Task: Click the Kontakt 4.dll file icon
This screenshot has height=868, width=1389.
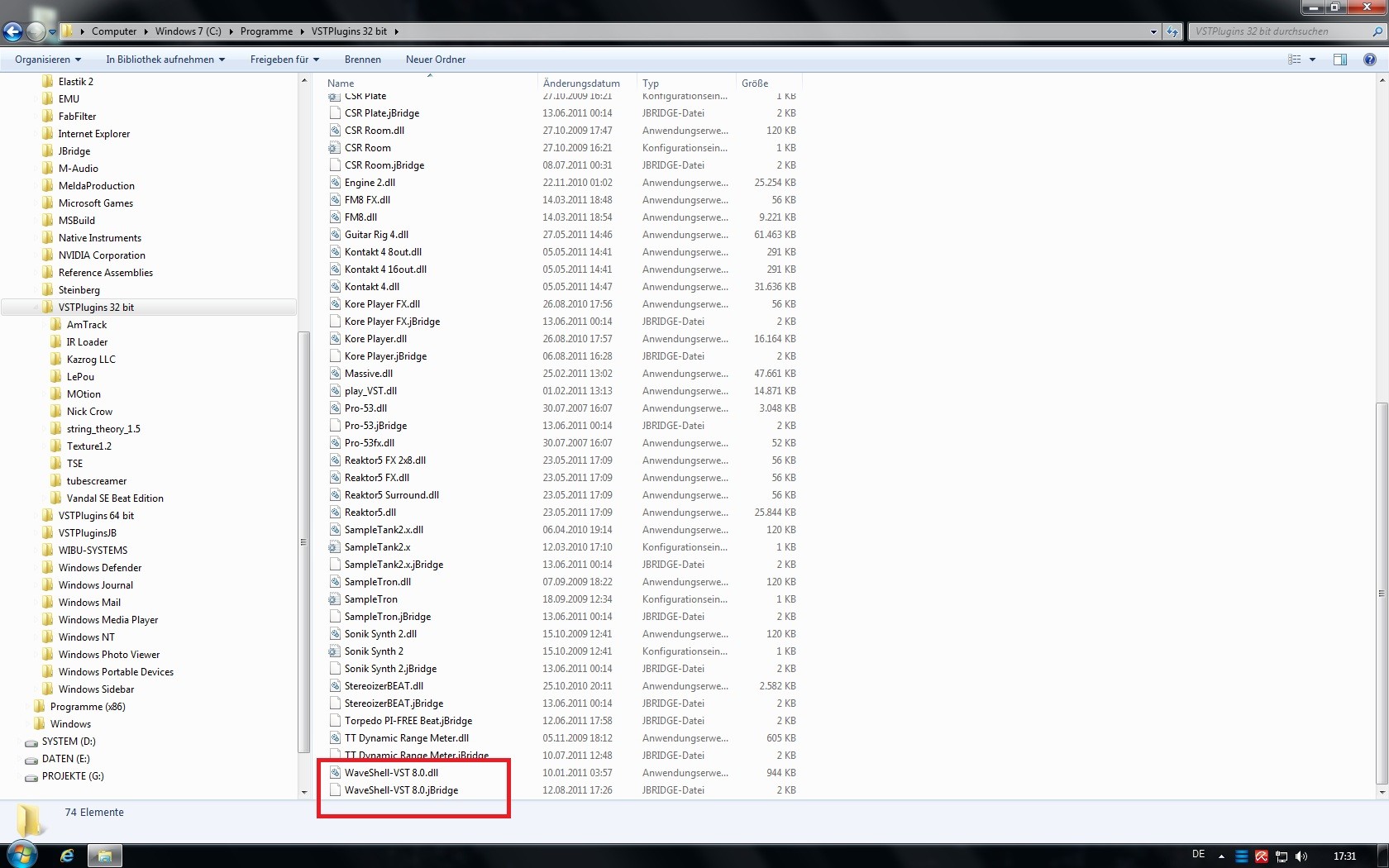Action: tap(335, 287)
